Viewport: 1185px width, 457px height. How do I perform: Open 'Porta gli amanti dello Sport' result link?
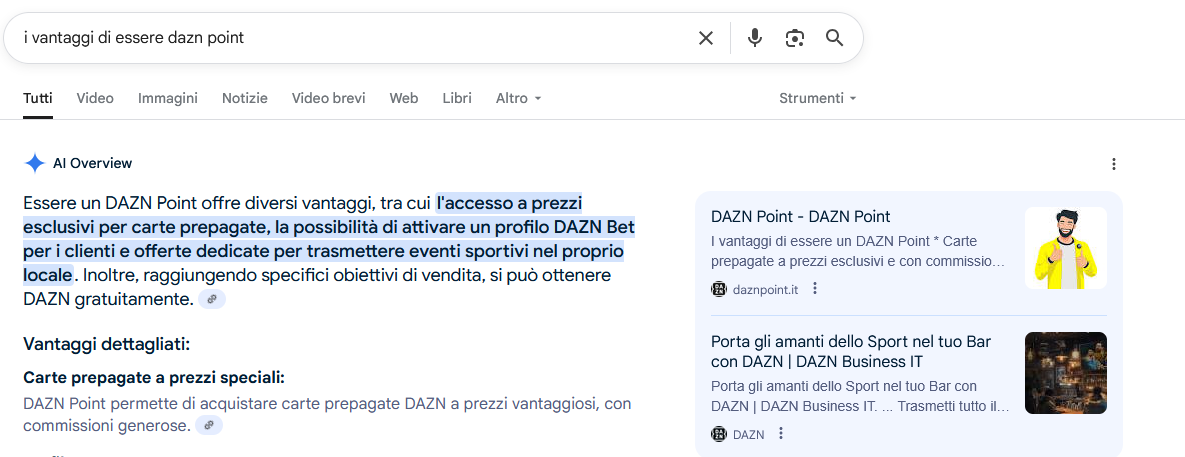coord(851,351)
